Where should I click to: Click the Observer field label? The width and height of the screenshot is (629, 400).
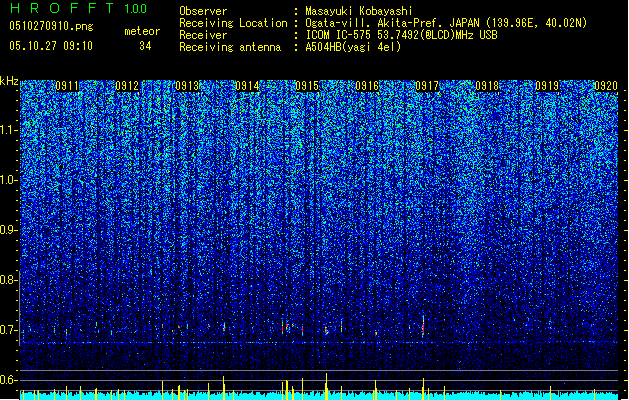click(203, 11)
